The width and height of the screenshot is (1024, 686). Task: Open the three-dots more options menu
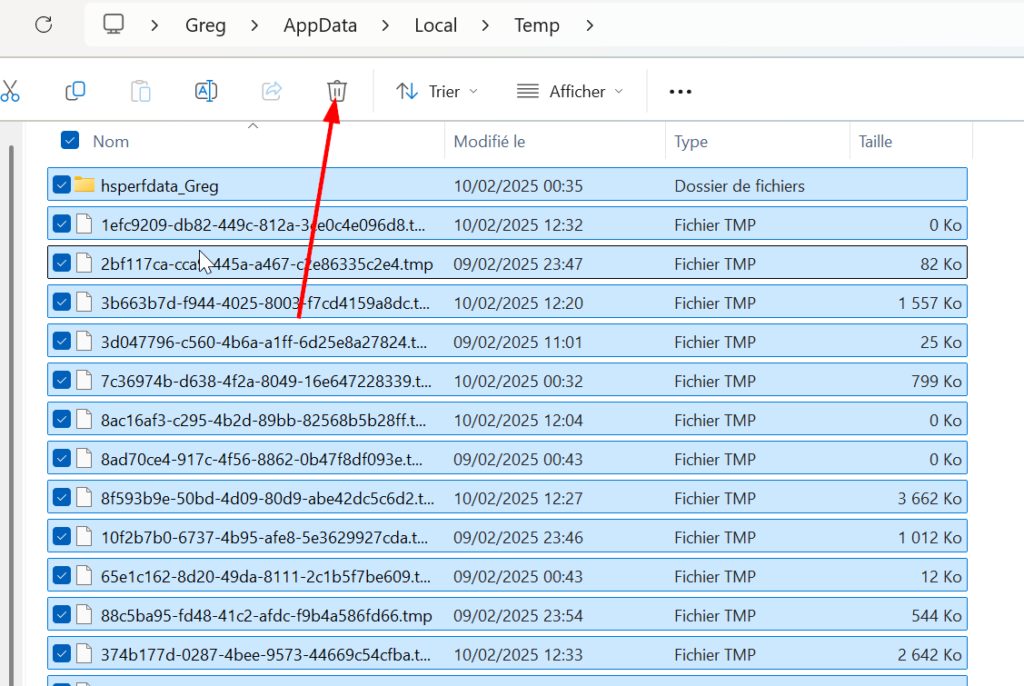[680, 91]
